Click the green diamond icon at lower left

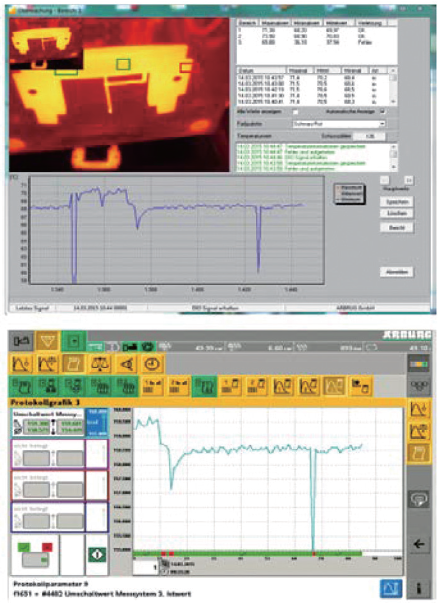pyautogui.click(x=97, y=554)
